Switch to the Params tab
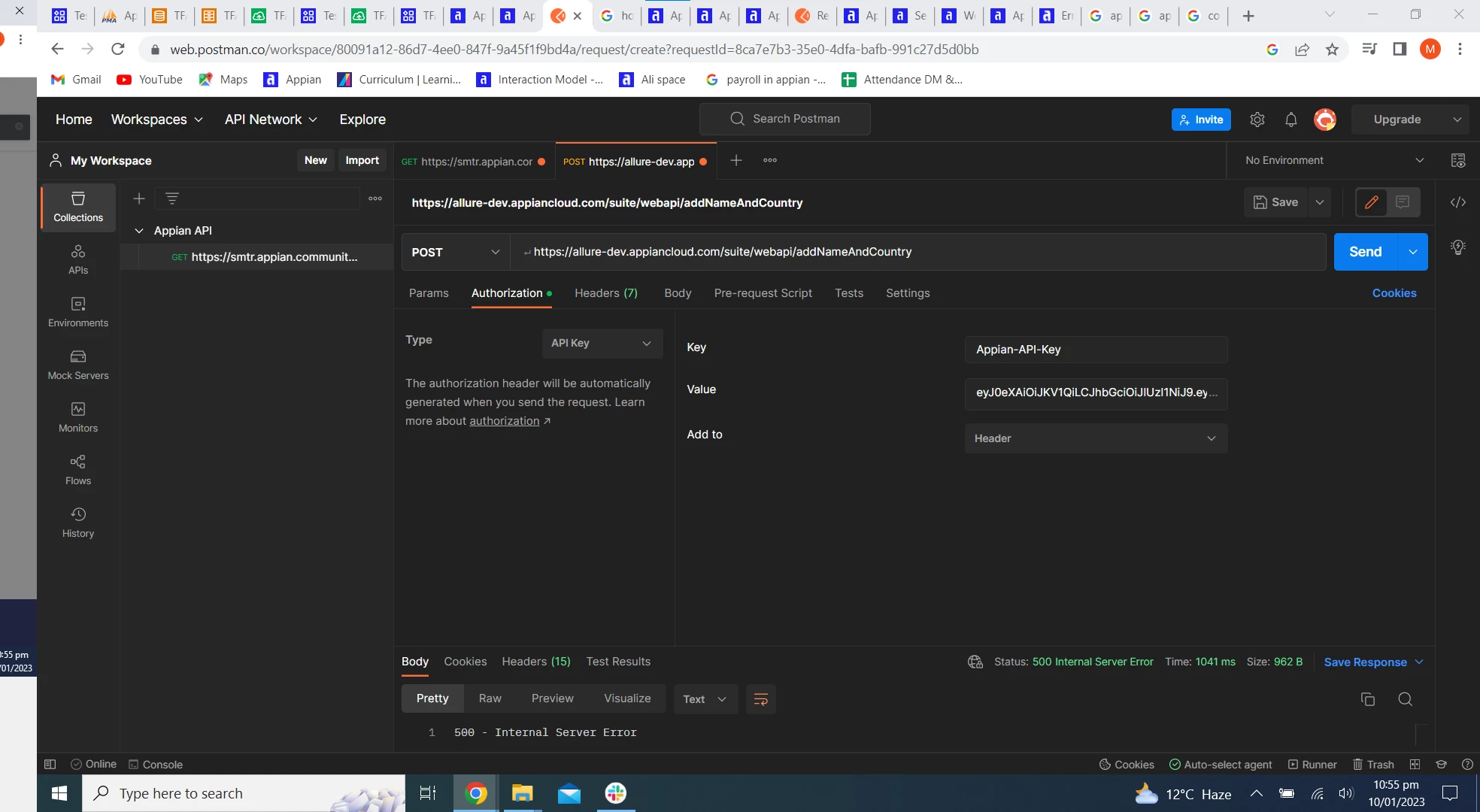The height and width of the screenshot is (812, 1480). pyautogui.click(x=429, y=293)
